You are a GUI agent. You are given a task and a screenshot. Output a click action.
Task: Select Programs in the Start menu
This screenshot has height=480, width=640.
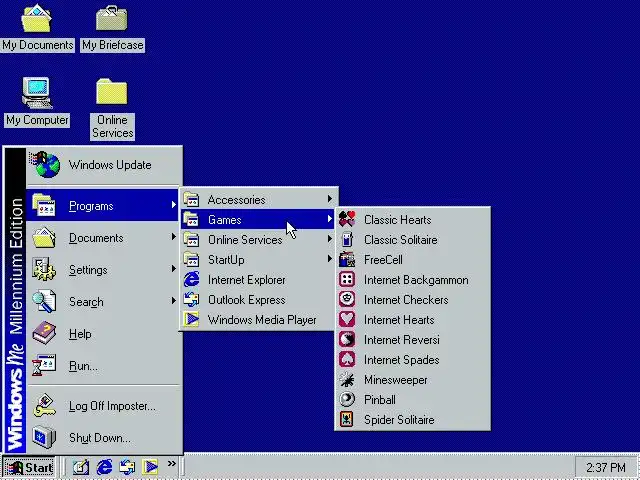click(x=102, y=205)
